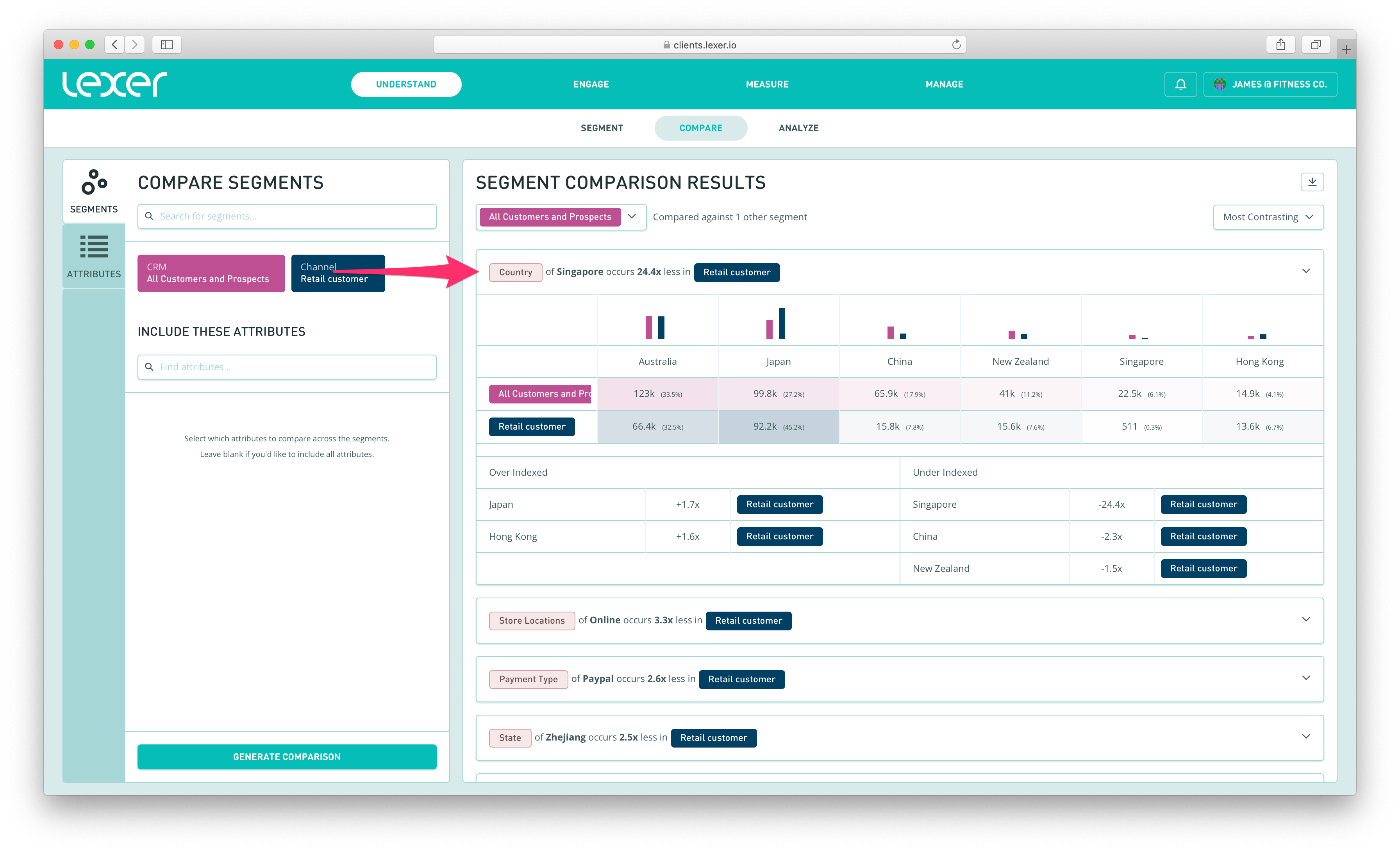Viewport: 1400px width, 853px height.
Task: Click the Find attributes search field
Action: click(x=286, y=367)
